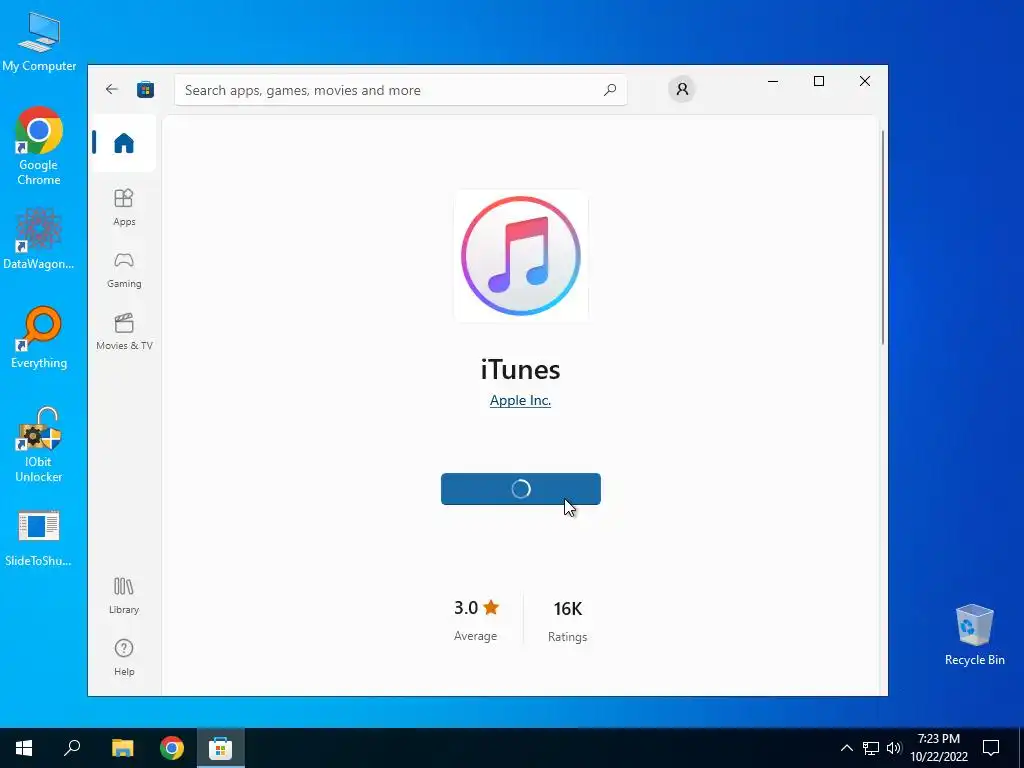Viewport: 1024px width, 768px height.
Task: Select the Google Chrome desktop shortcut
Action: [39, 146]
